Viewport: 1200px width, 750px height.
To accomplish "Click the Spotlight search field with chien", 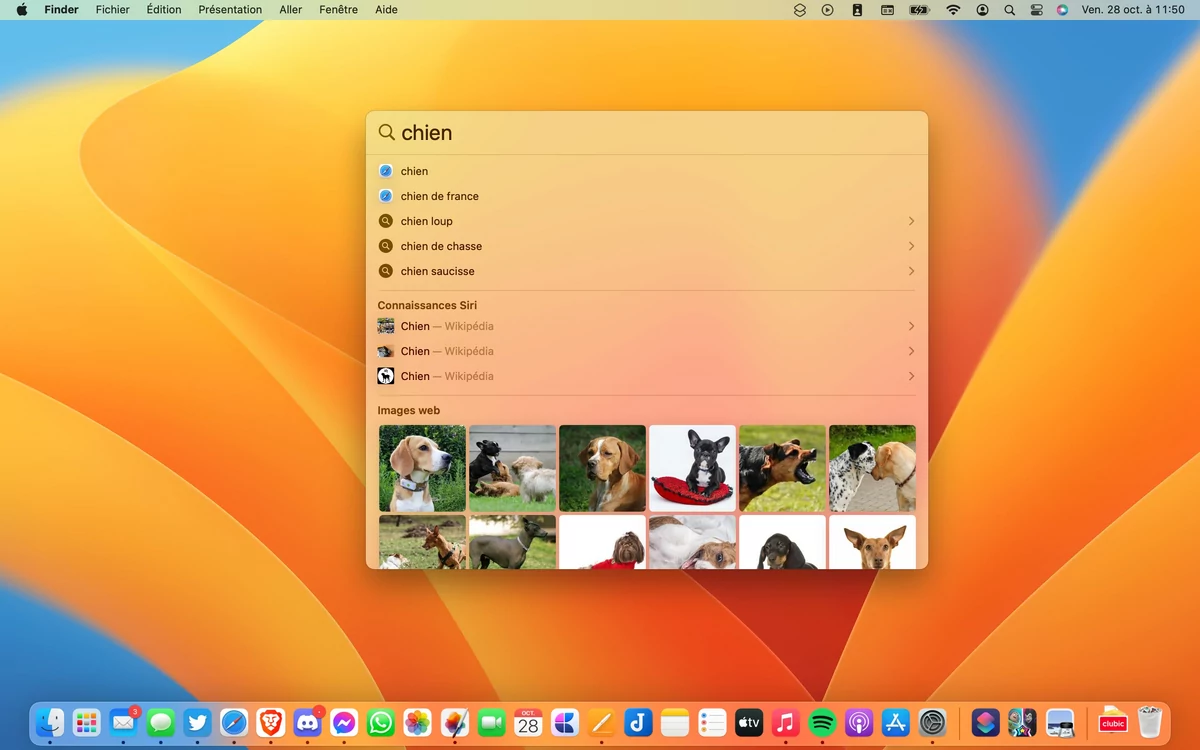I will [647, 133].
